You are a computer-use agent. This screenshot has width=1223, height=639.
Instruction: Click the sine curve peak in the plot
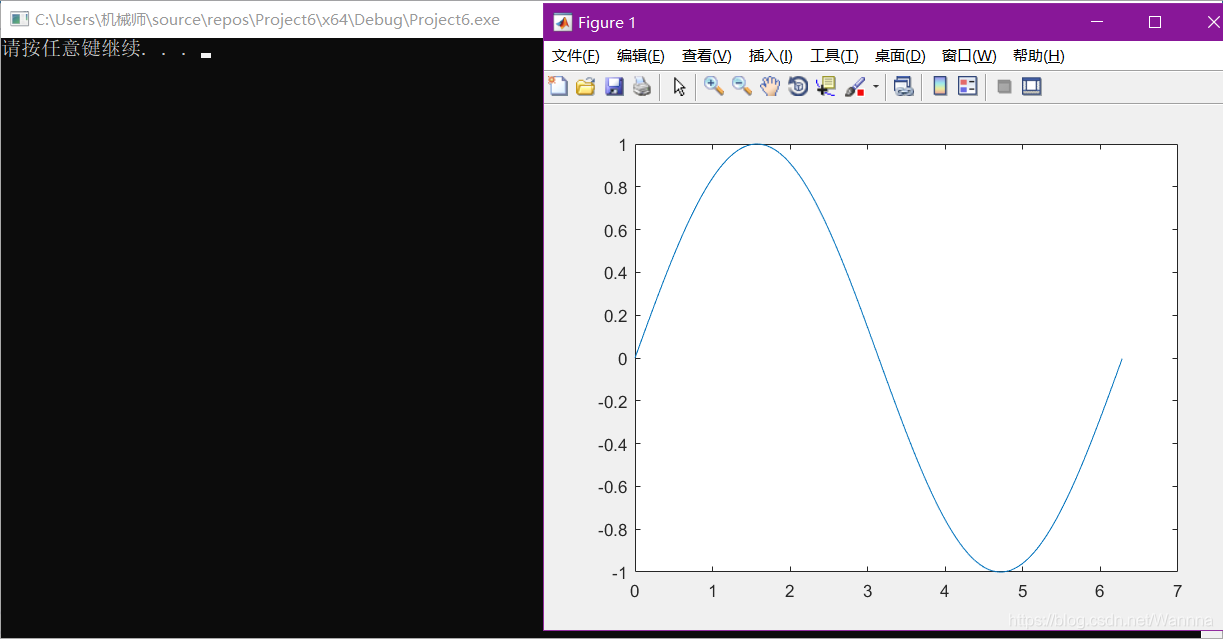click(757, 145)
